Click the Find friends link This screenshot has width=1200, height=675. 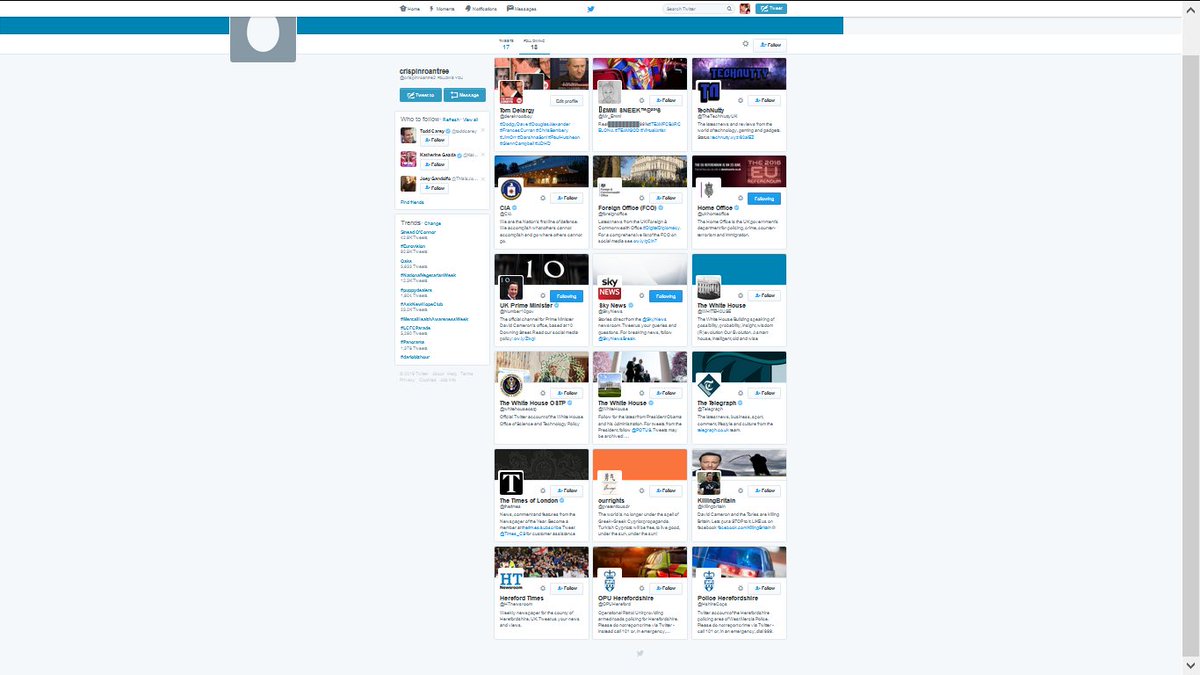pyautogui.click(x=412, y=202)
